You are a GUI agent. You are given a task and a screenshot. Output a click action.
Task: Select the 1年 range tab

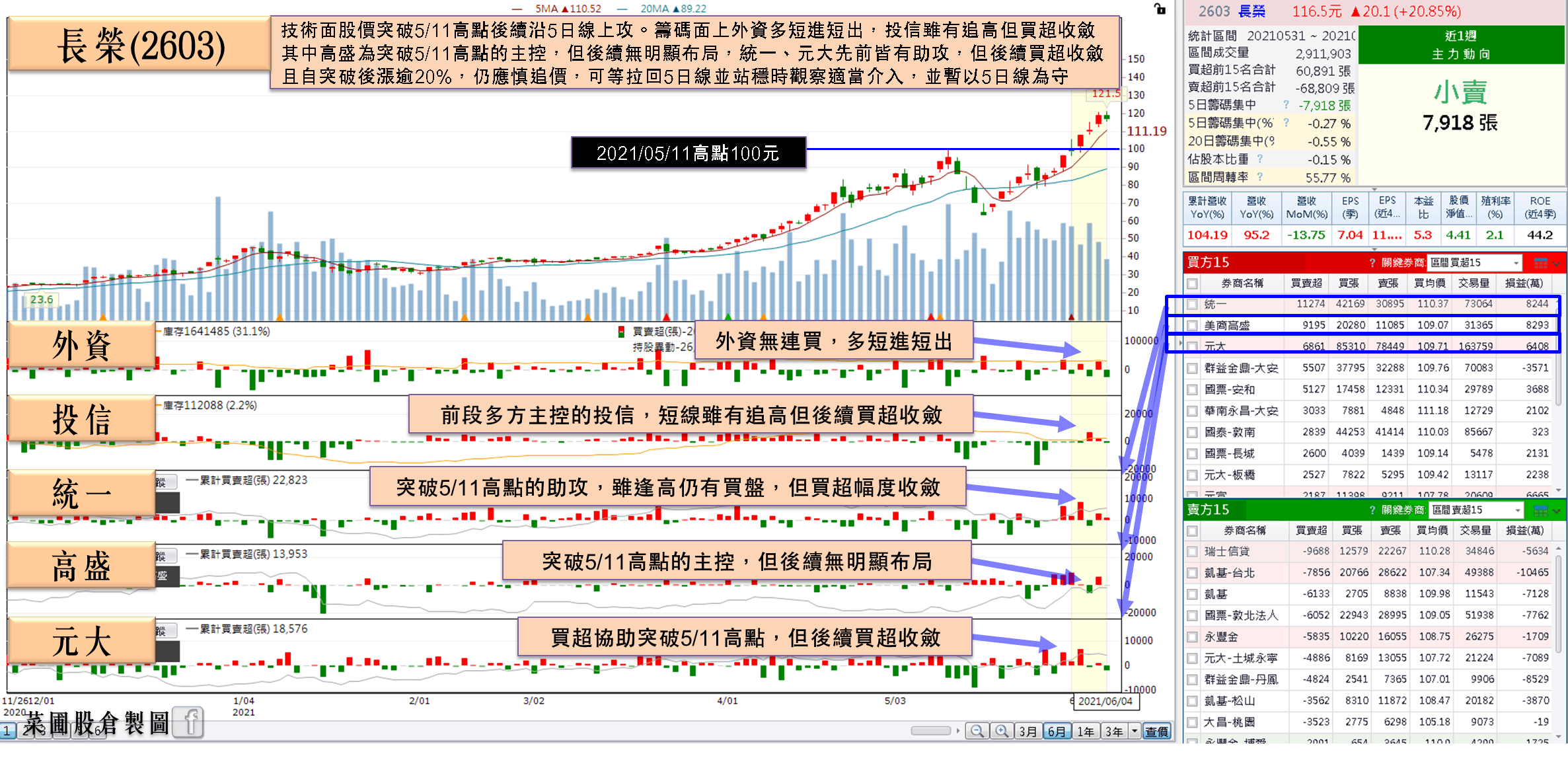(x=1086, y=732)
